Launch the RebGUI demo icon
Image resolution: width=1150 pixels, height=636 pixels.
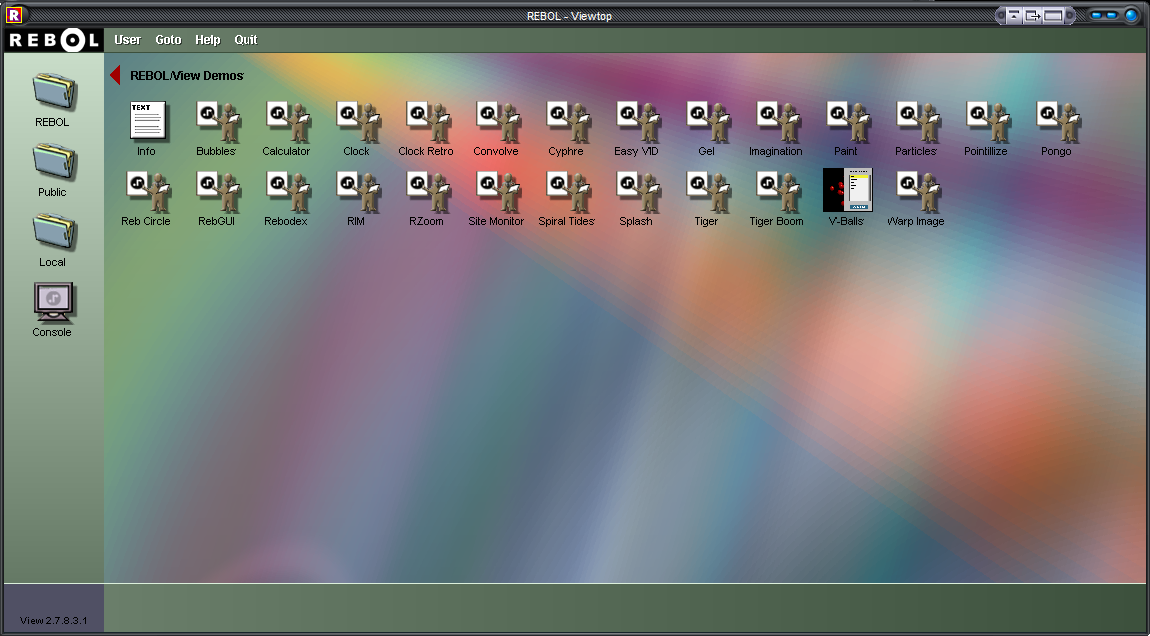point(218,191)
